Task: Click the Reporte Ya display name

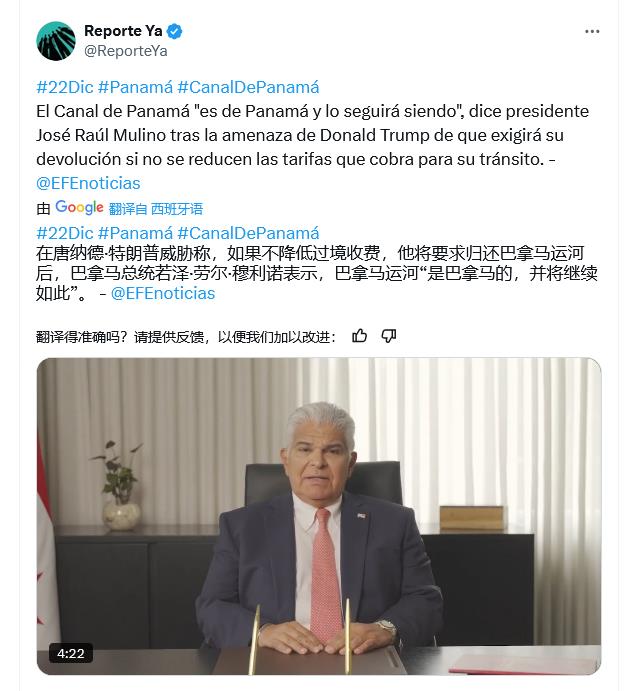Action: tap(123, 31)
